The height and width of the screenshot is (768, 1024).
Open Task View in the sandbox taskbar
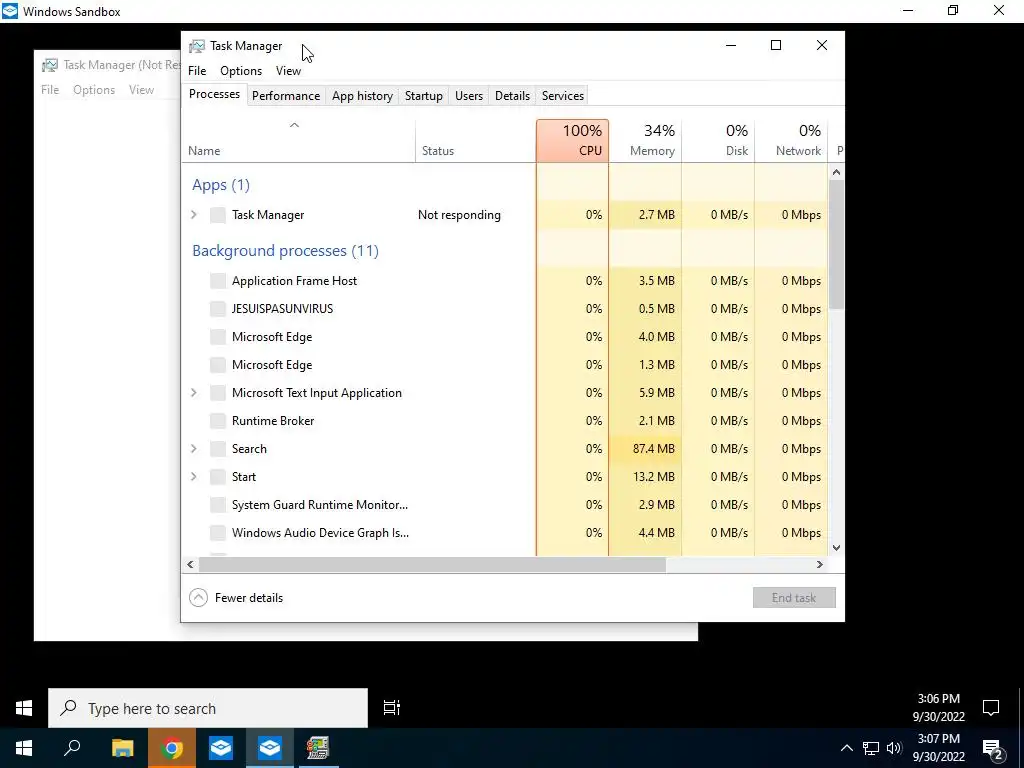pyautogui.click(x=391, y=708)
